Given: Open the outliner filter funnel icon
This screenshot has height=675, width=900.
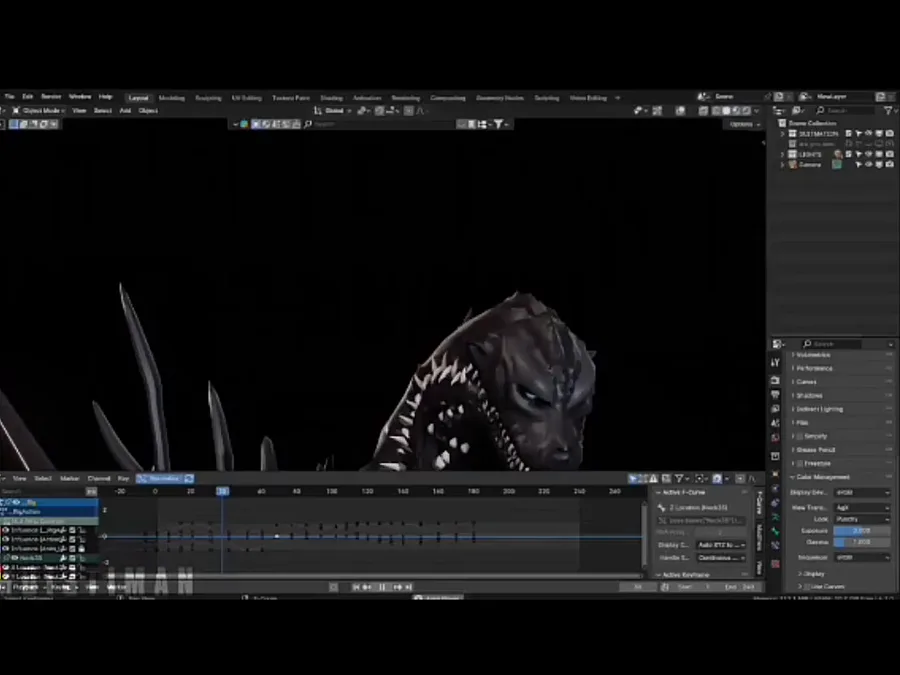Looking at the screenshot, I should [889, 110].
